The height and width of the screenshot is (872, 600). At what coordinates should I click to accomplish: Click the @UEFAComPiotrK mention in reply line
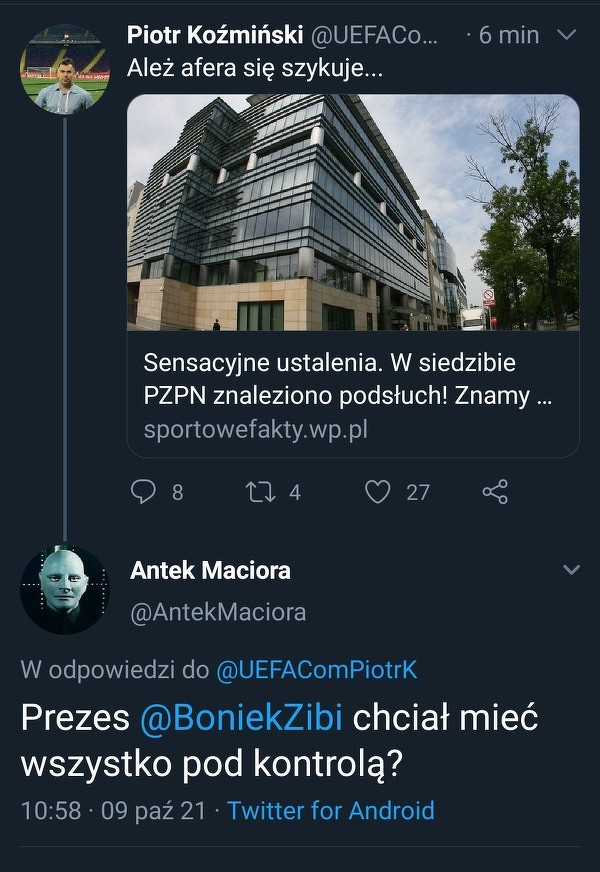tap(314, 670)
